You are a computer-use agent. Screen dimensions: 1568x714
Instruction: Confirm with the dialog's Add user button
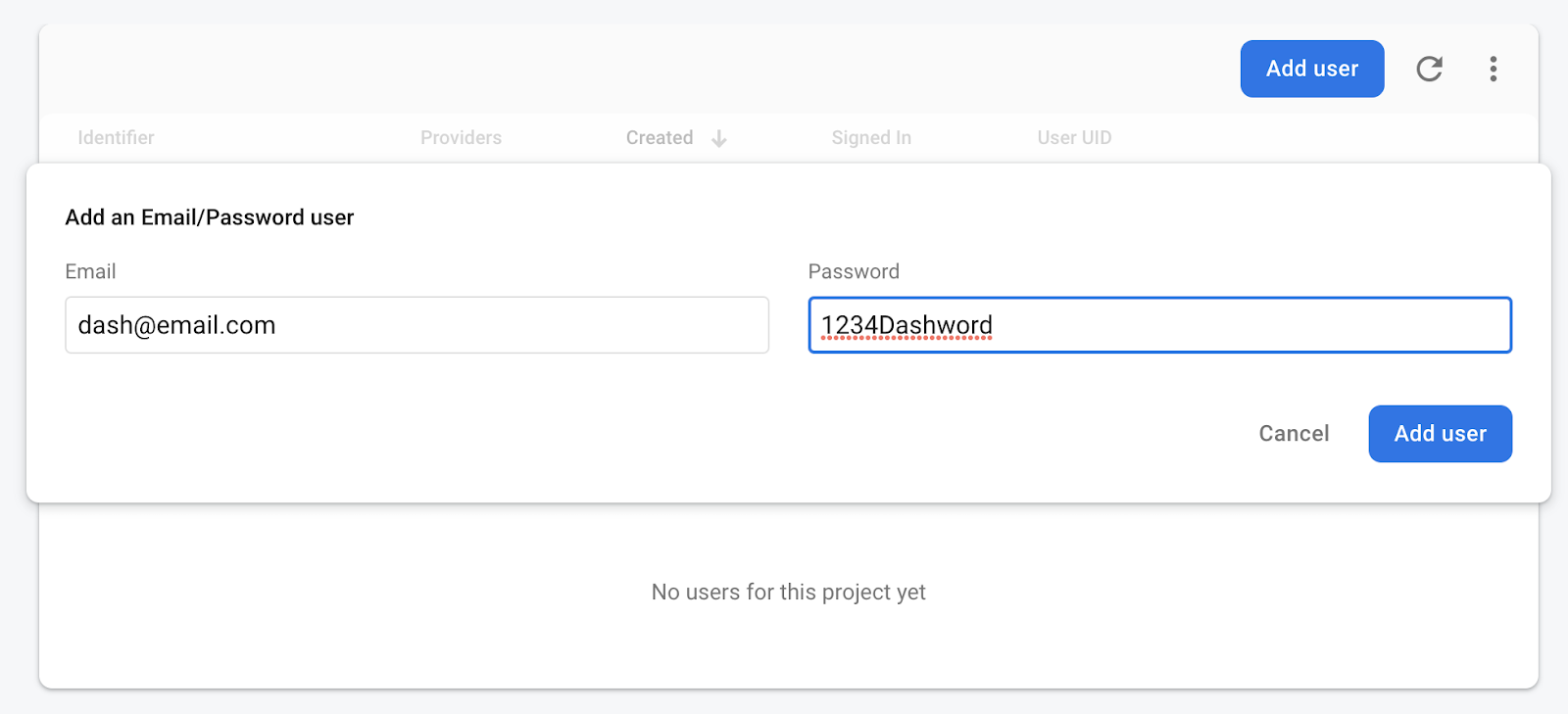click(1440, 434)
